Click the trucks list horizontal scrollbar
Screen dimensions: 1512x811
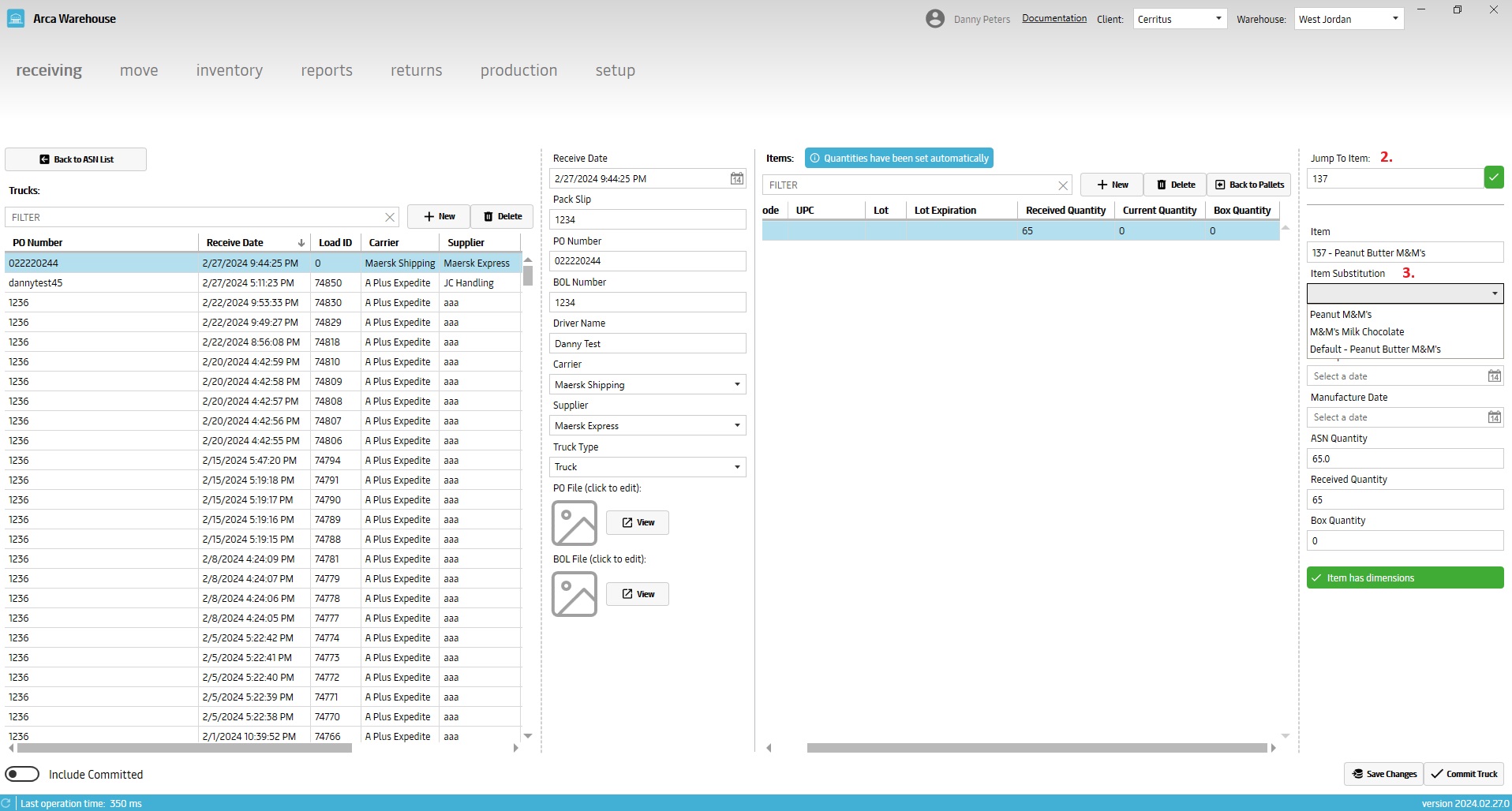184,748
